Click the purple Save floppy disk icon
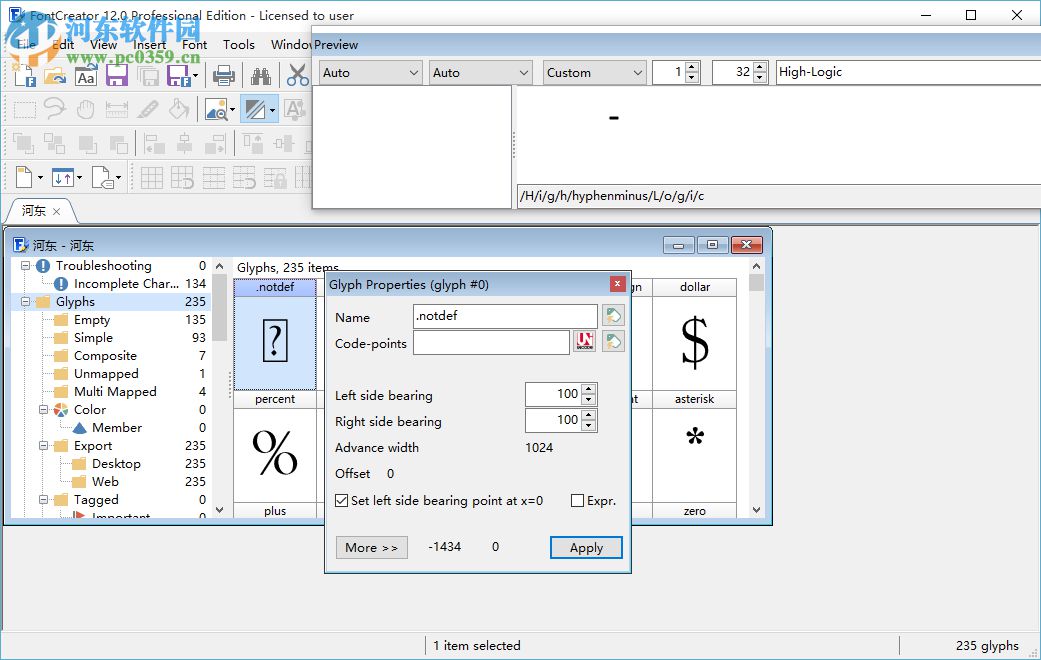1041x660 pixels. tap(117, 75)
